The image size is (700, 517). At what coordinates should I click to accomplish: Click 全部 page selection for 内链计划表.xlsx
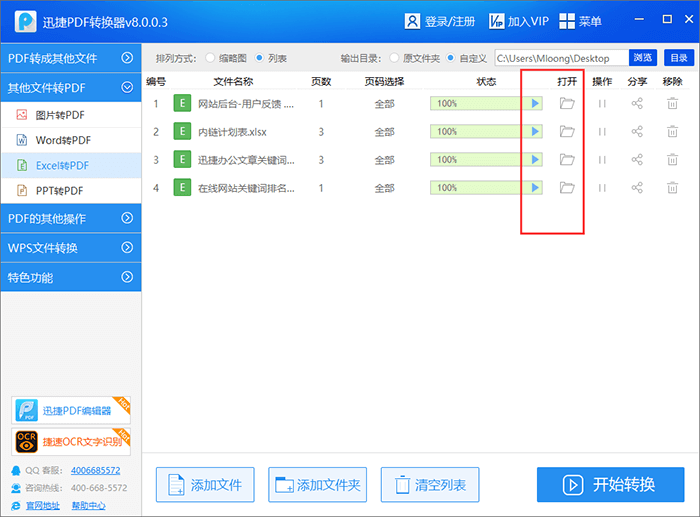pyautogui.click(x=384, y=132)
